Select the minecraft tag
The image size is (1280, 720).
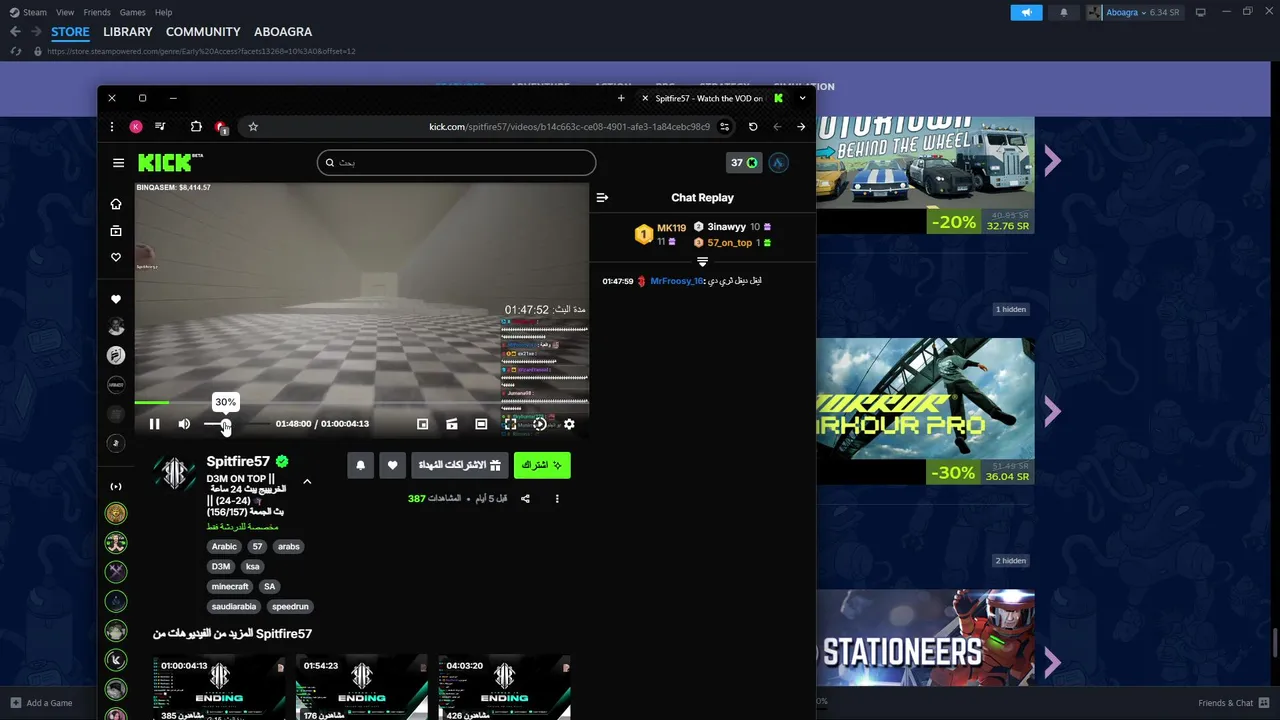[230, 587]
